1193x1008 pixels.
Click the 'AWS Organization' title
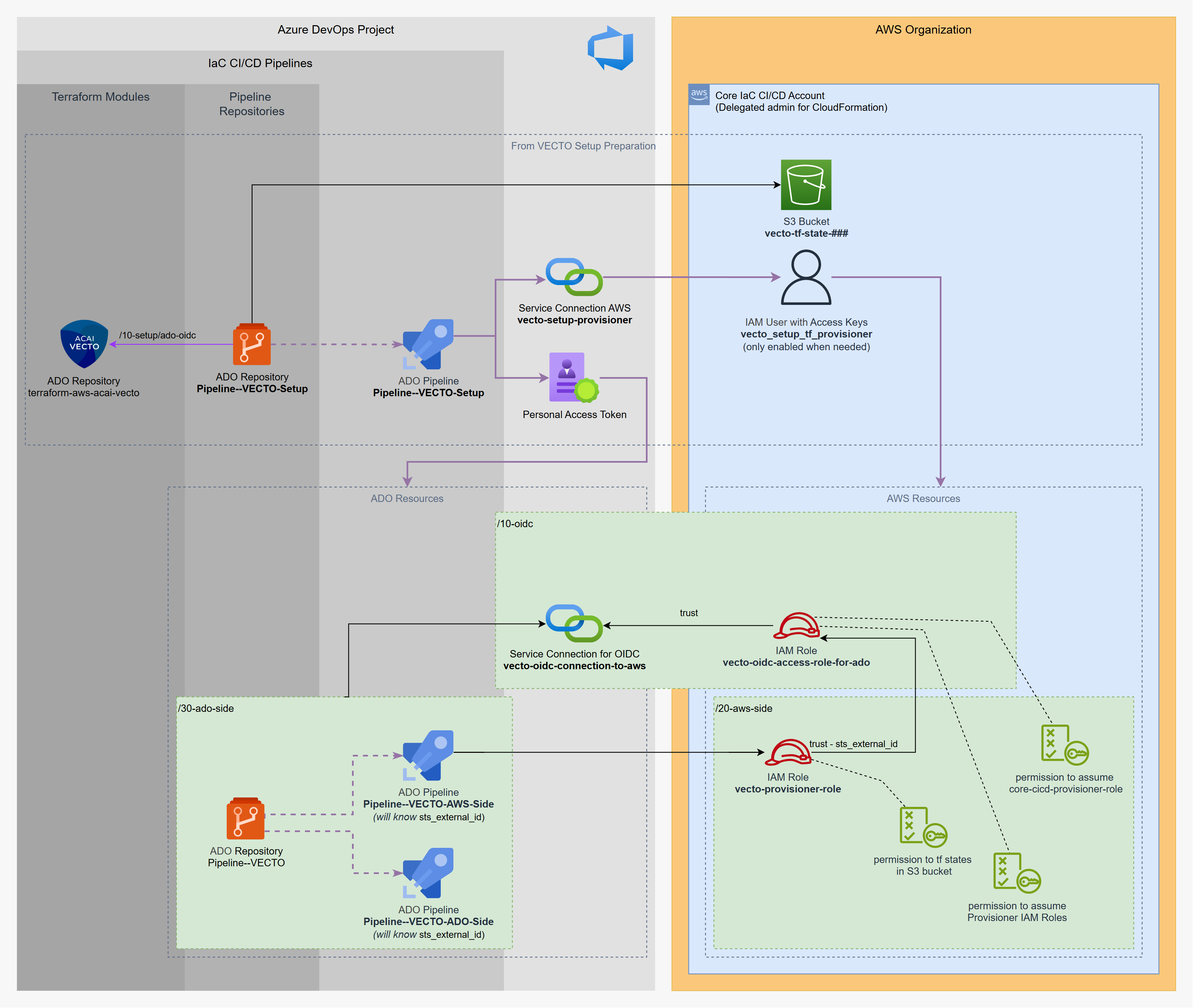923,30
